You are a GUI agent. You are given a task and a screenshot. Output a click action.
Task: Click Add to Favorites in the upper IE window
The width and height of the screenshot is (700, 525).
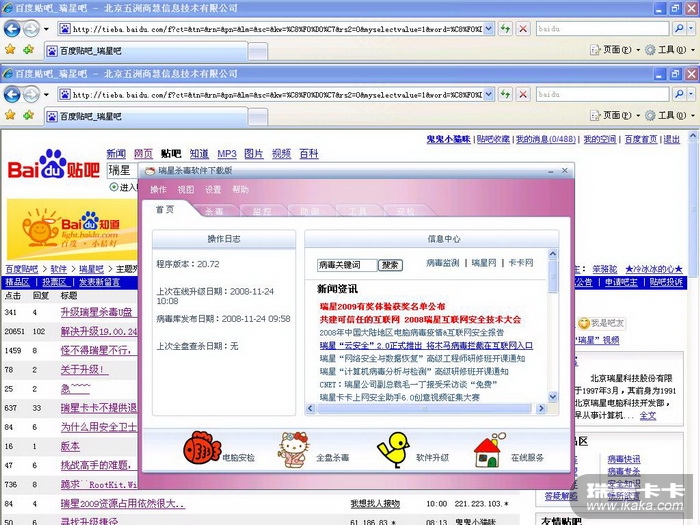point(29,50)
